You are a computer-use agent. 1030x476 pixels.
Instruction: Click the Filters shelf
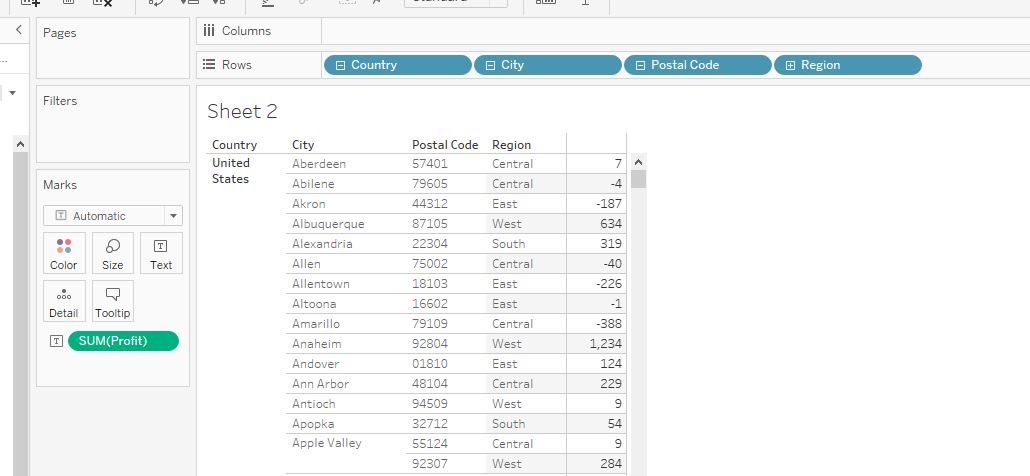pos(112,123)
